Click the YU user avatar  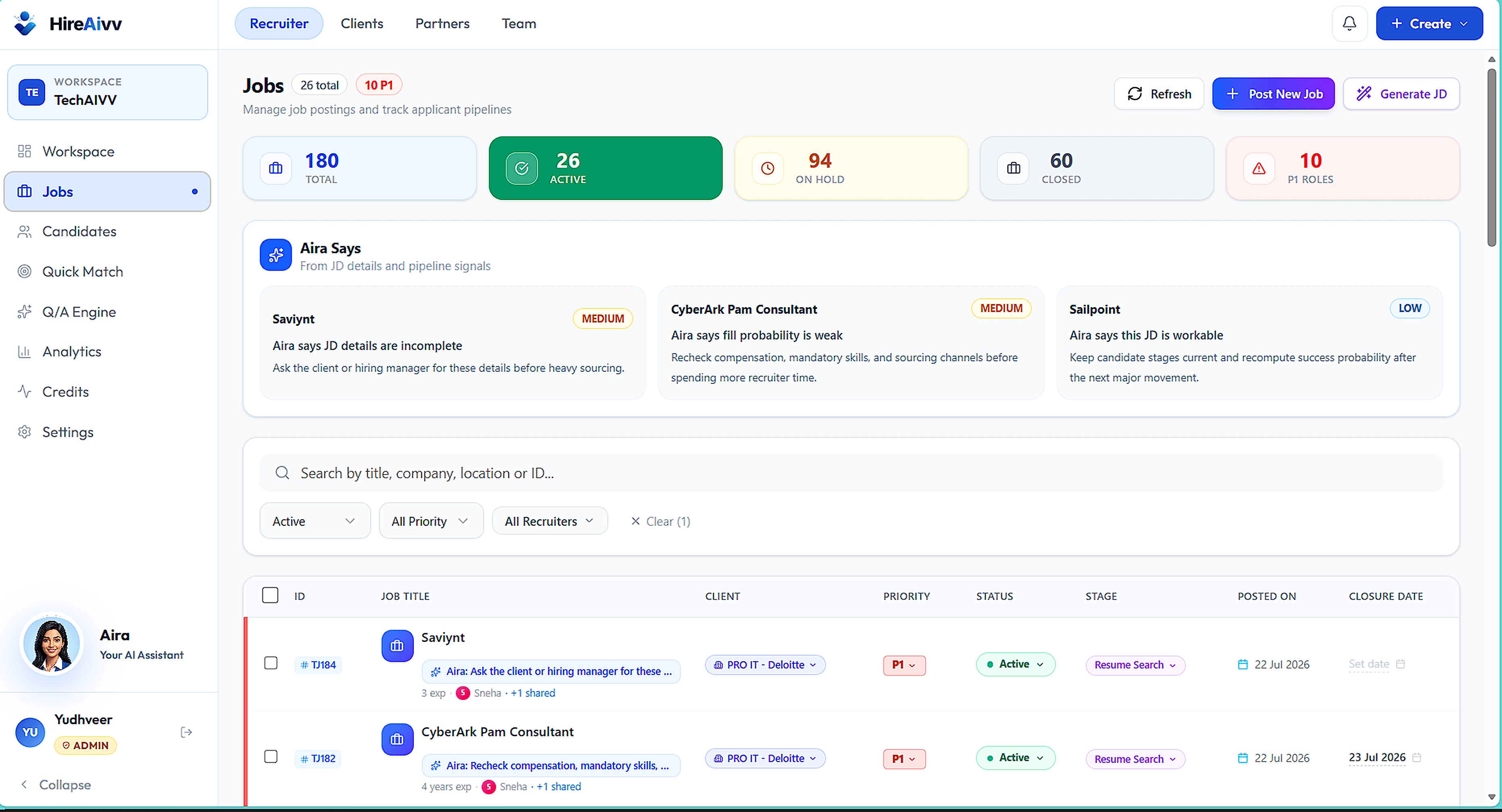(x=30, y=732)
